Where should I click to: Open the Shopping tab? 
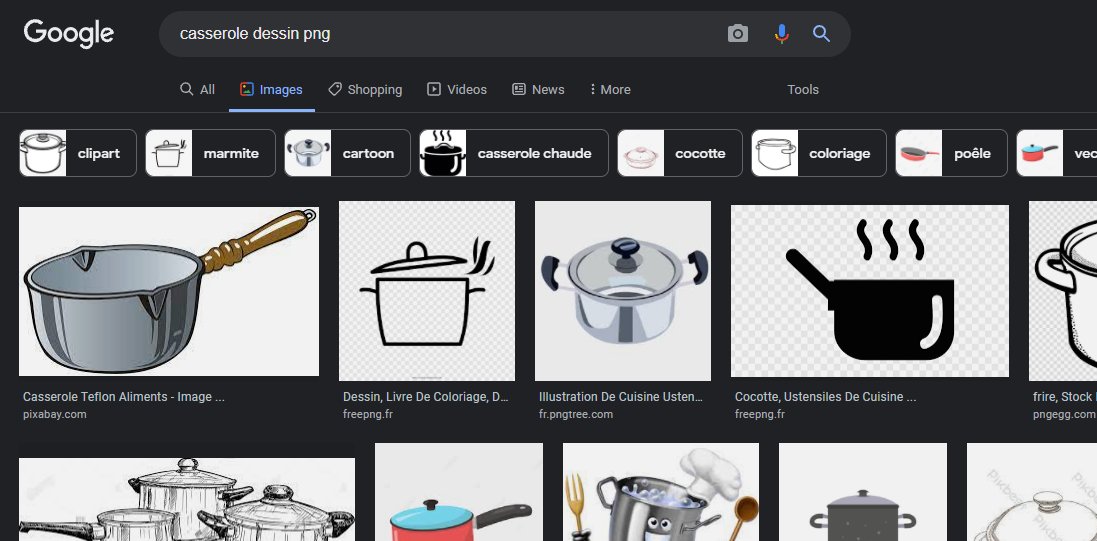coord(365,90)
